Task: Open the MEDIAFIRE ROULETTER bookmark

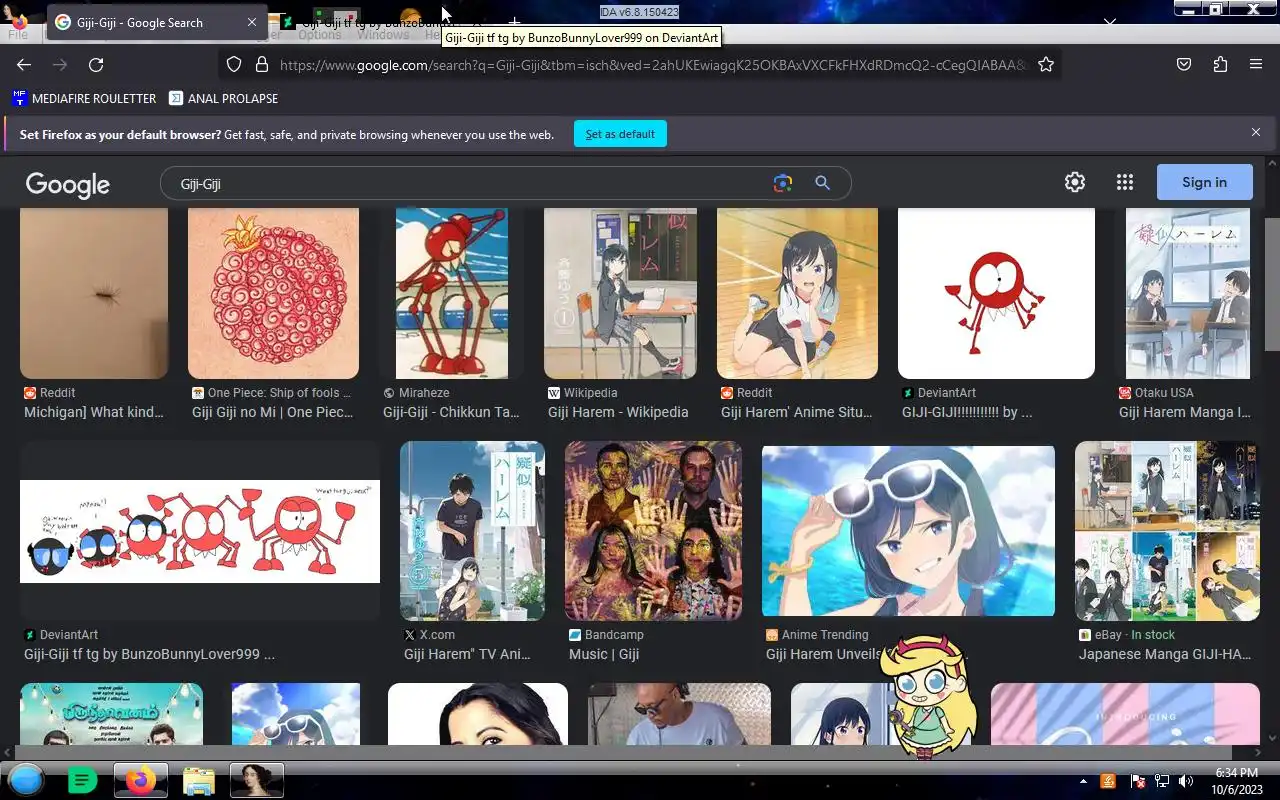Action: (x=84, y=98)
